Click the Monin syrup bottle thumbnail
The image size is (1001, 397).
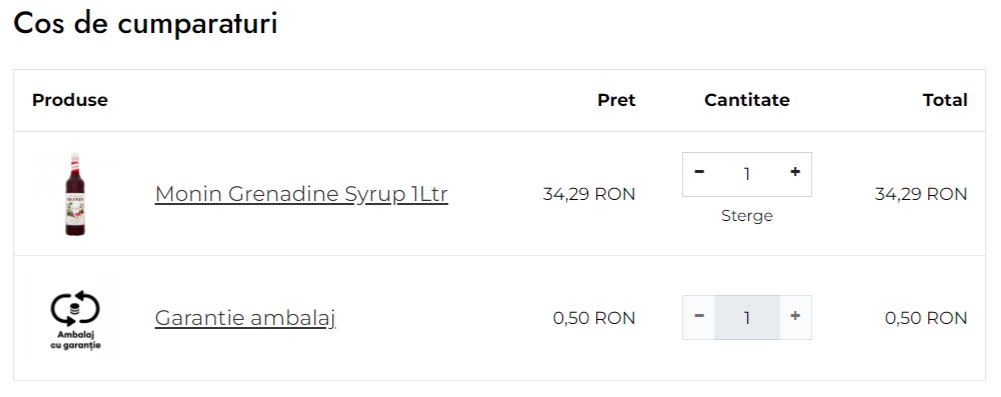[x=75, y=194]
